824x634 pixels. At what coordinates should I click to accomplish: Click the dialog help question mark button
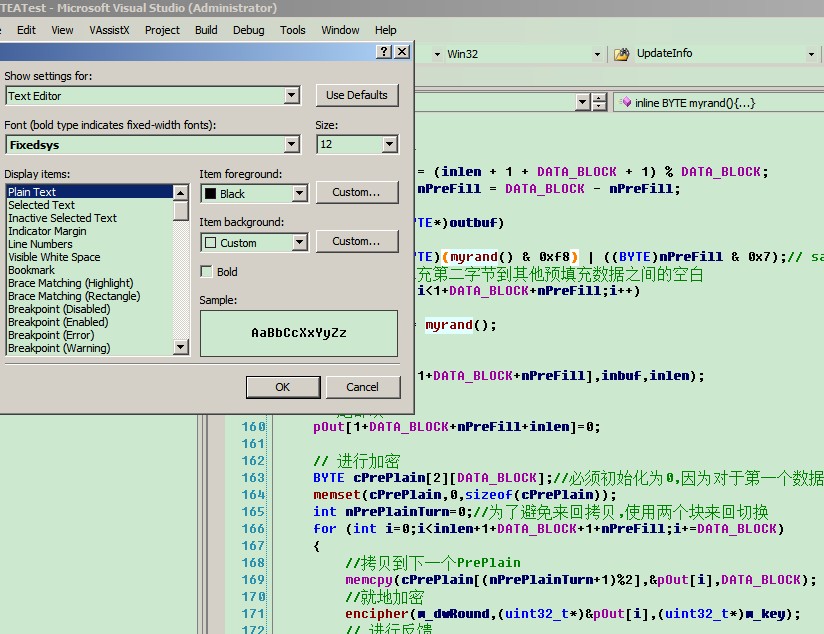(x=384, y=52)
